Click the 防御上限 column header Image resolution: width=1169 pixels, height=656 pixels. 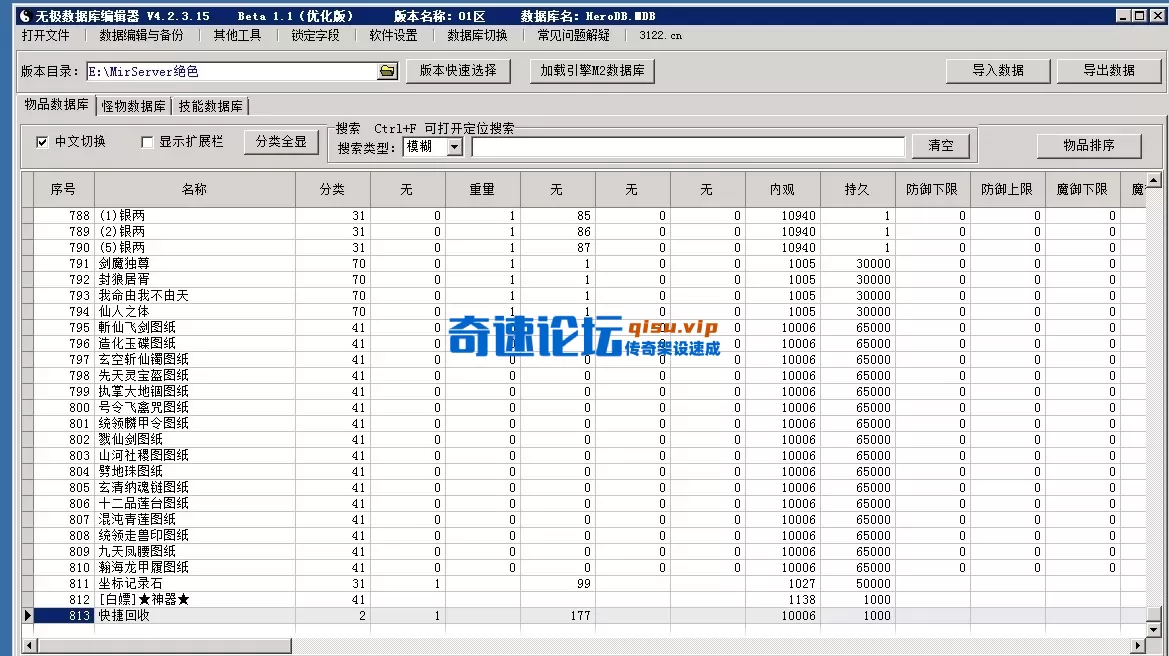point(1007,189)
